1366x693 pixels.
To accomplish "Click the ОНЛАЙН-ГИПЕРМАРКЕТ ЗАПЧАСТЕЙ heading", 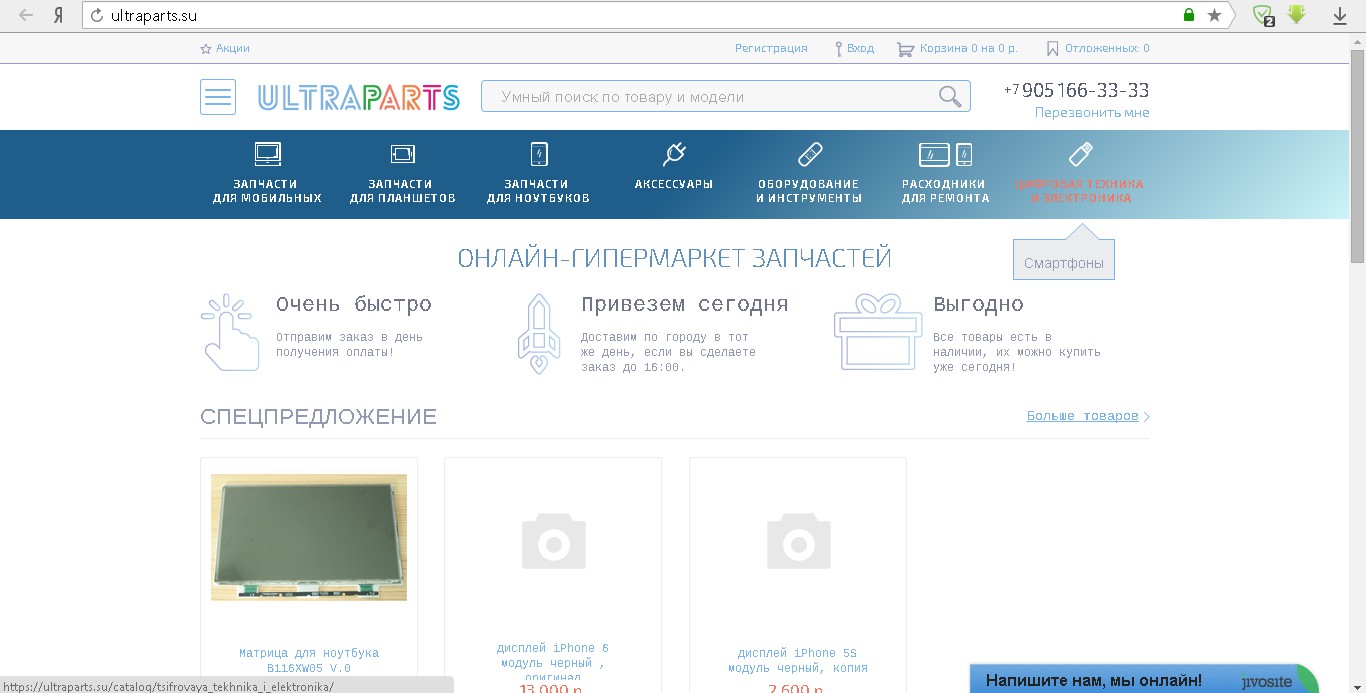I will [x=675, y=258].
